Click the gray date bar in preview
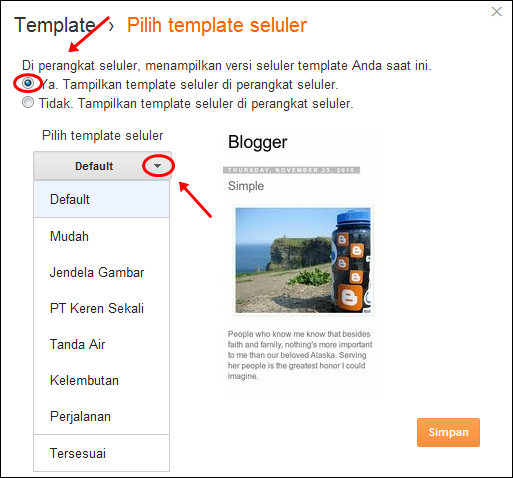This screenshot has height=478, width=513. pyautogui.click(x=291, y=170)
